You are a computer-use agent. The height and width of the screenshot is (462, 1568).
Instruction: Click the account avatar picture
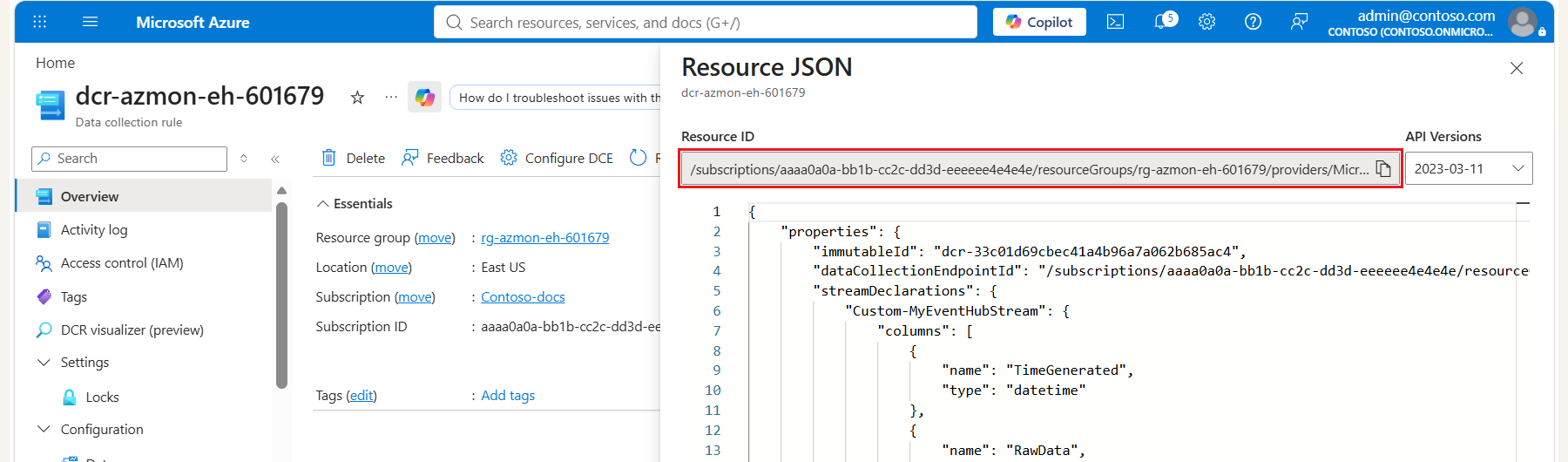tap(1523, 22)
